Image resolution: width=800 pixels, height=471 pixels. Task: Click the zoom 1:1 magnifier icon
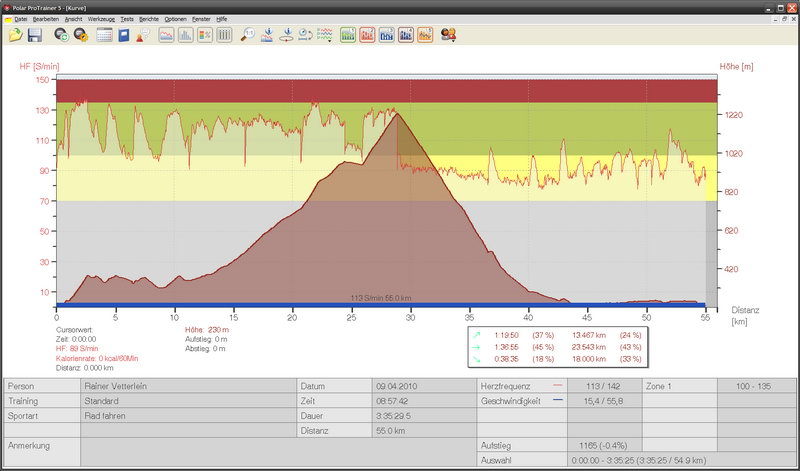click(x=247, y=35)
